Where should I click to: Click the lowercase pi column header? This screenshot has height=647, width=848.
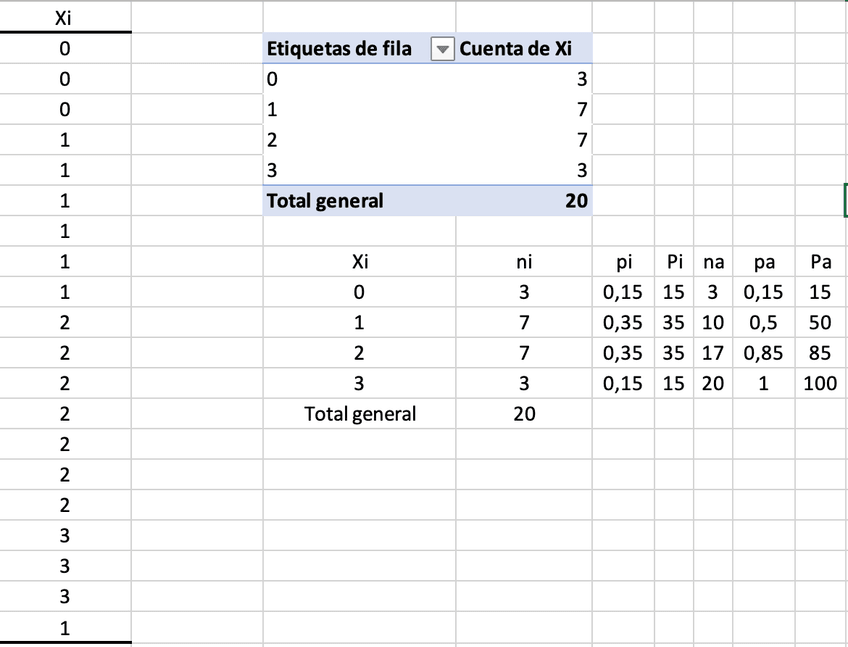tap(624, 262)
